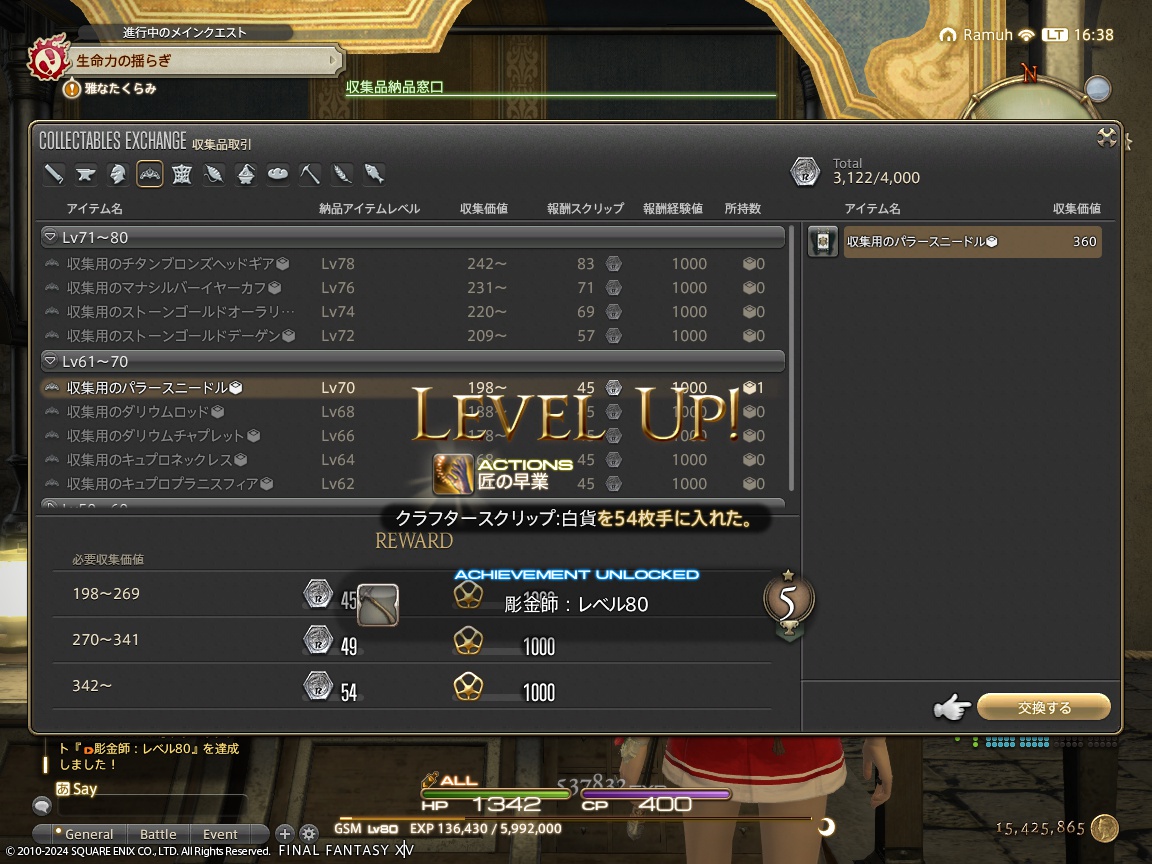Select the Carpenter saw filter icon

[x=53, y=174]
